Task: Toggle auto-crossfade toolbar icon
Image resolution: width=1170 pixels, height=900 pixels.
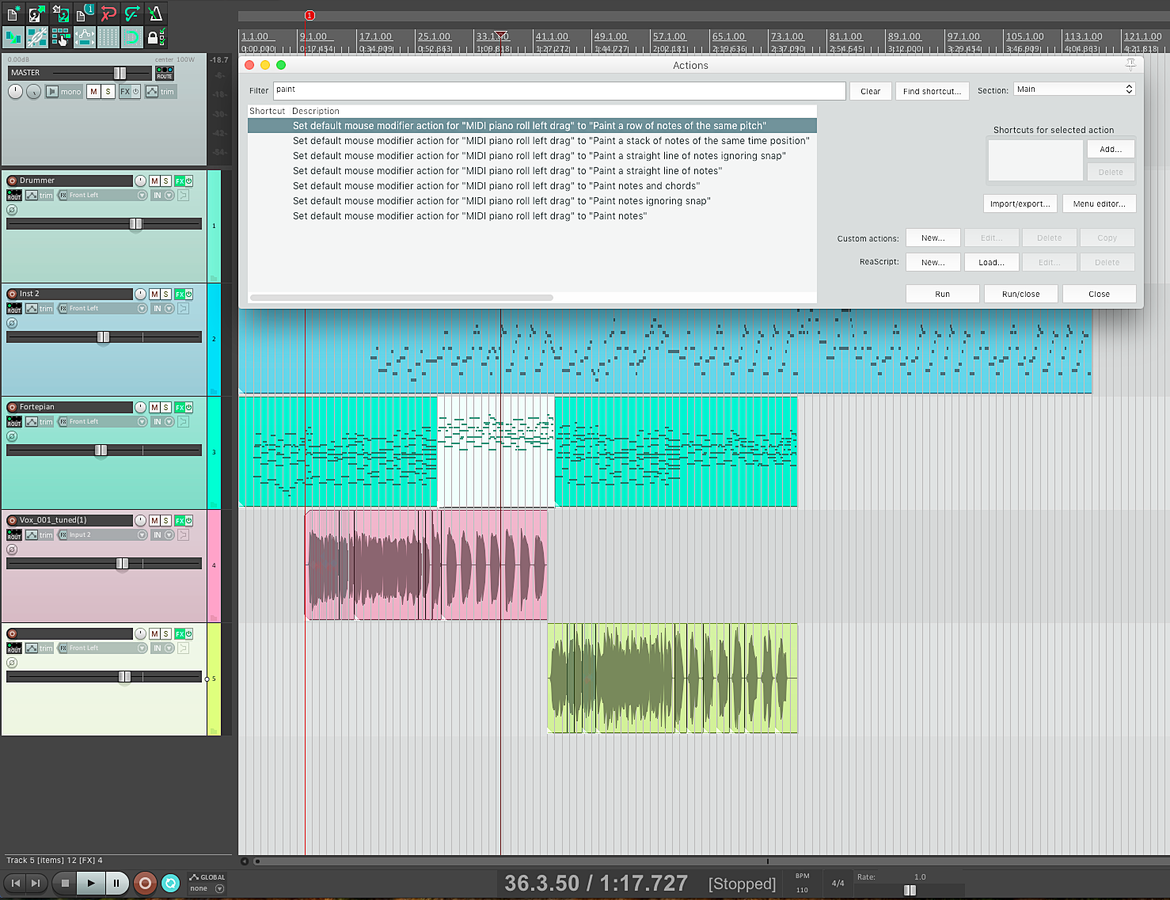Action: click(13, 37)
